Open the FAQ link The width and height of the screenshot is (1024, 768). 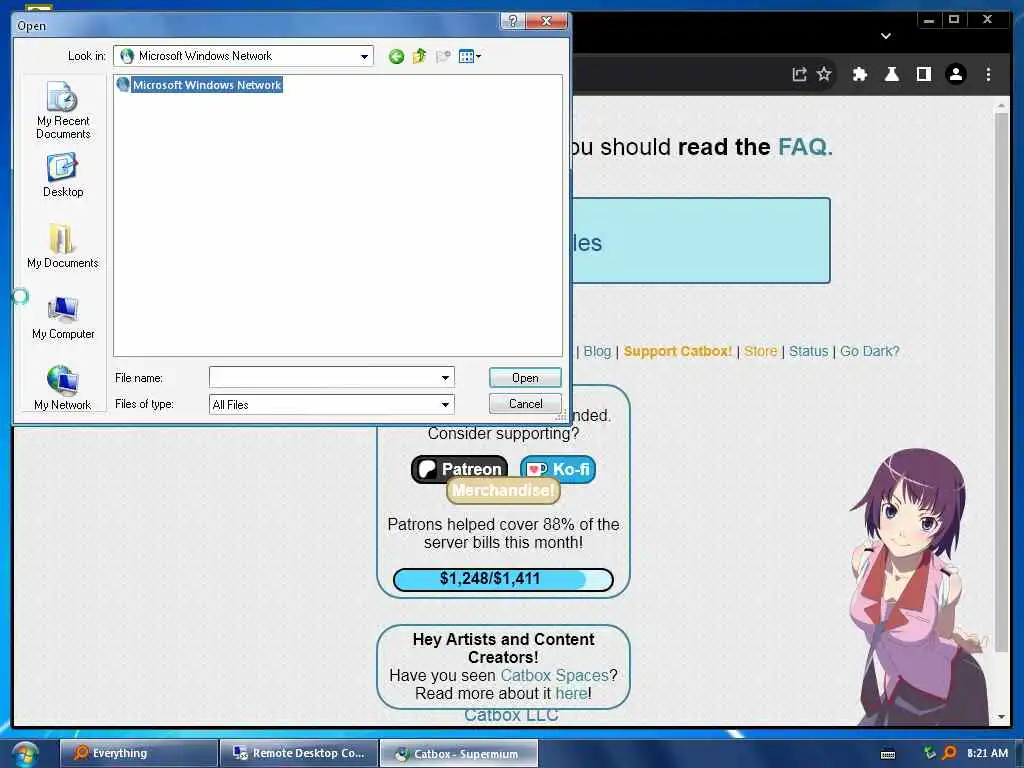[805, 146]
